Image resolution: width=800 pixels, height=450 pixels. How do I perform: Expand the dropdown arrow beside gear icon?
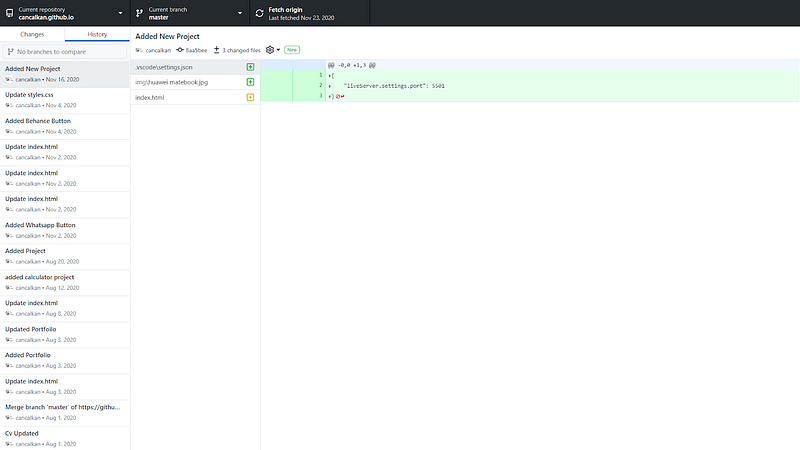click(x=278, y=50)
